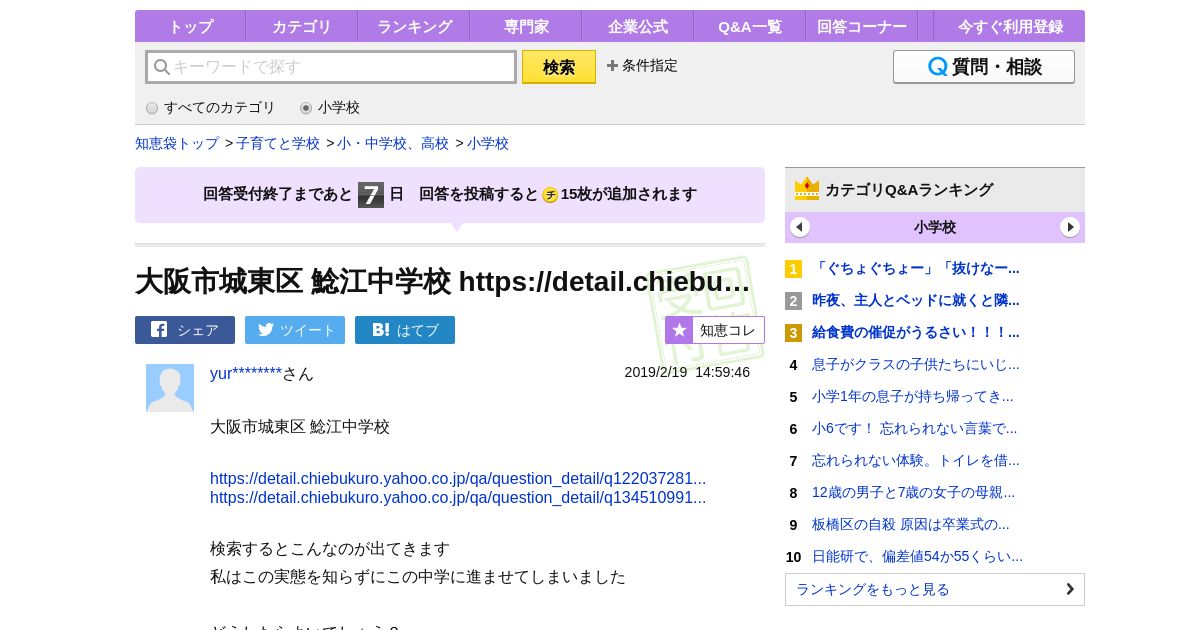The height and width of the screenshot is (630, 1200).
Task: Click the キーワードで探す search field
Action: click(331, 67)
